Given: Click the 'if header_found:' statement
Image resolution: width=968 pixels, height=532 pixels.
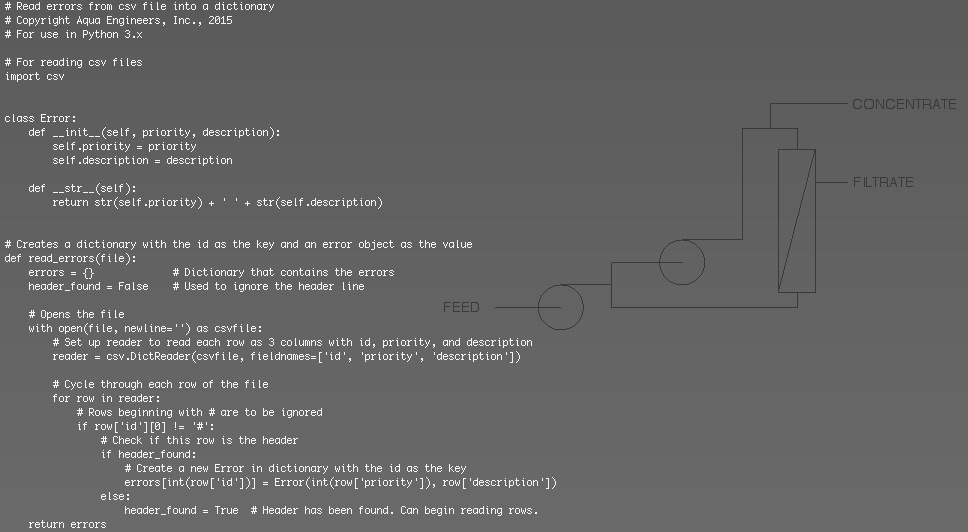Looking at the screenshot, I should [x=148, y=454].
